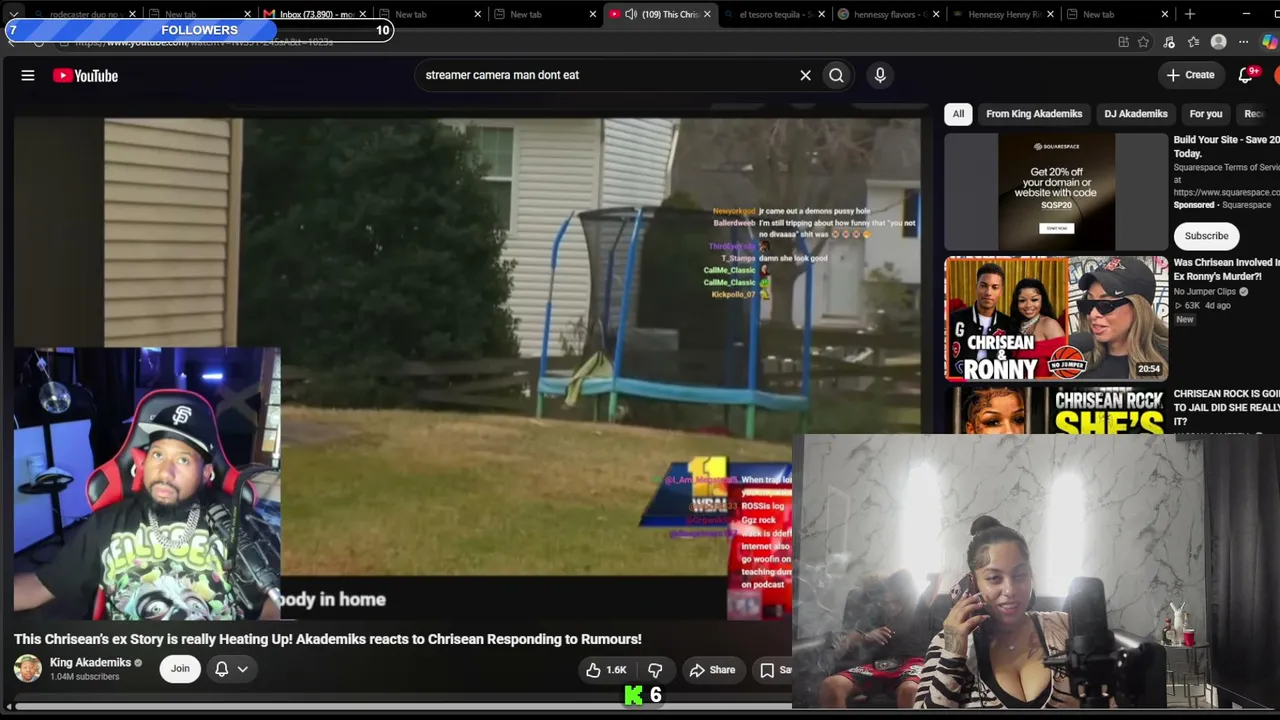
Task: Select the For you filter chip
Action: click(1206, 114)
